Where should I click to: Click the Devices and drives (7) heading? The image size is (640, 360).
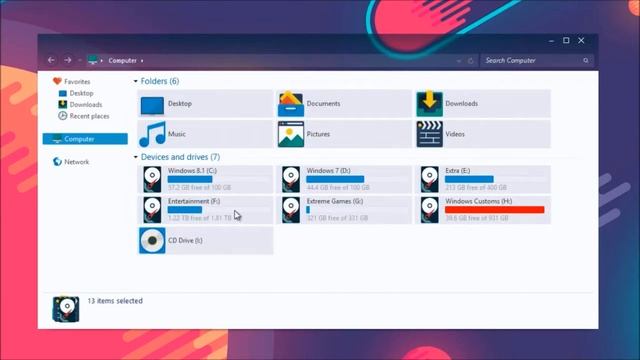tap(180, 157)
